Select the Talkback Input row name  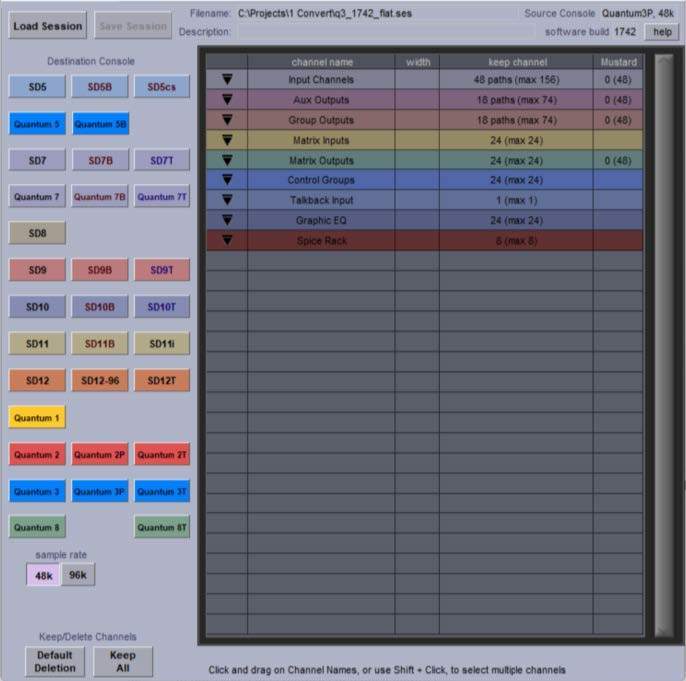click(321, 200)
